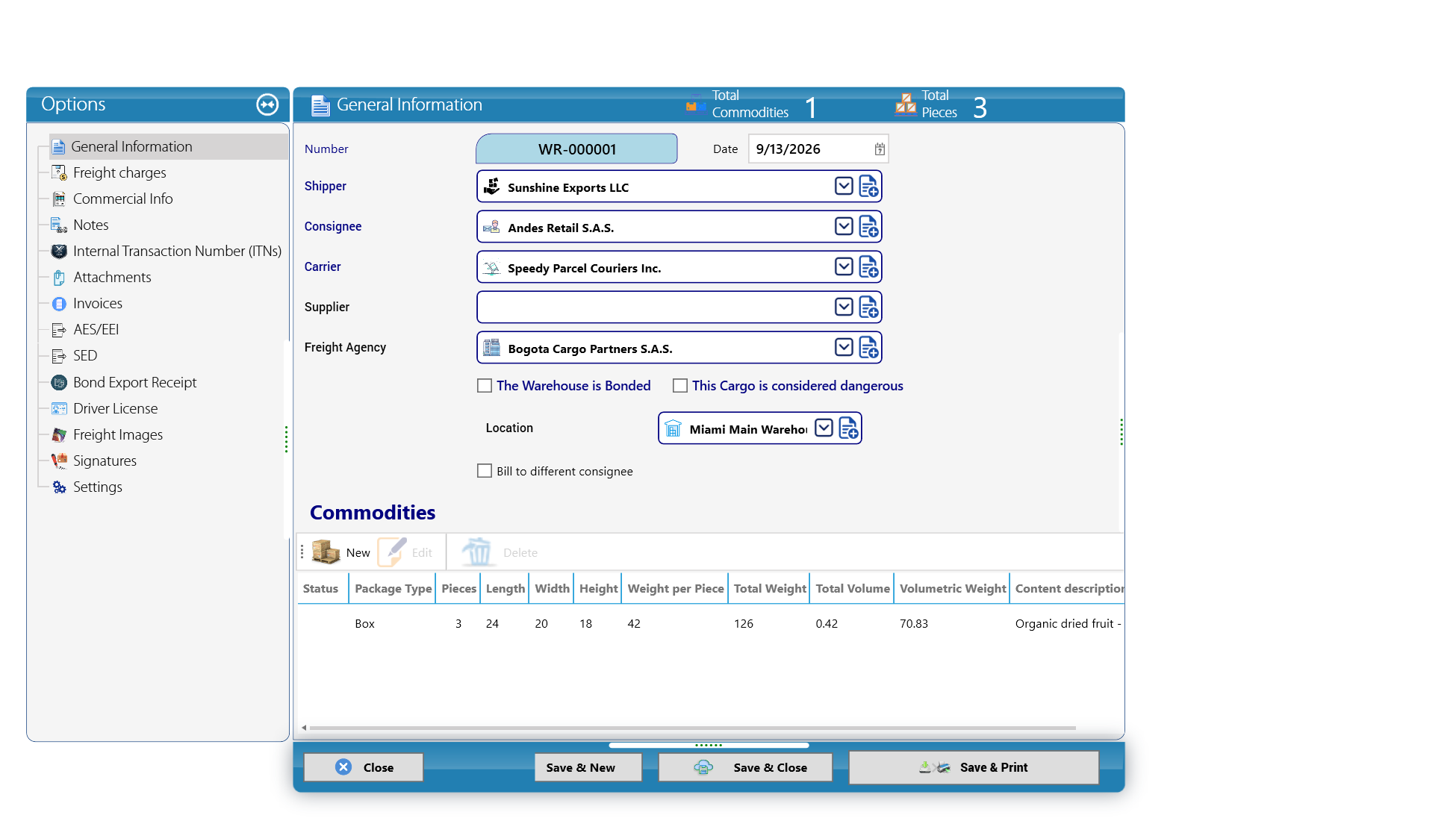
Task: Click the add-new-supplier document icon
Action: coord(868,308)
